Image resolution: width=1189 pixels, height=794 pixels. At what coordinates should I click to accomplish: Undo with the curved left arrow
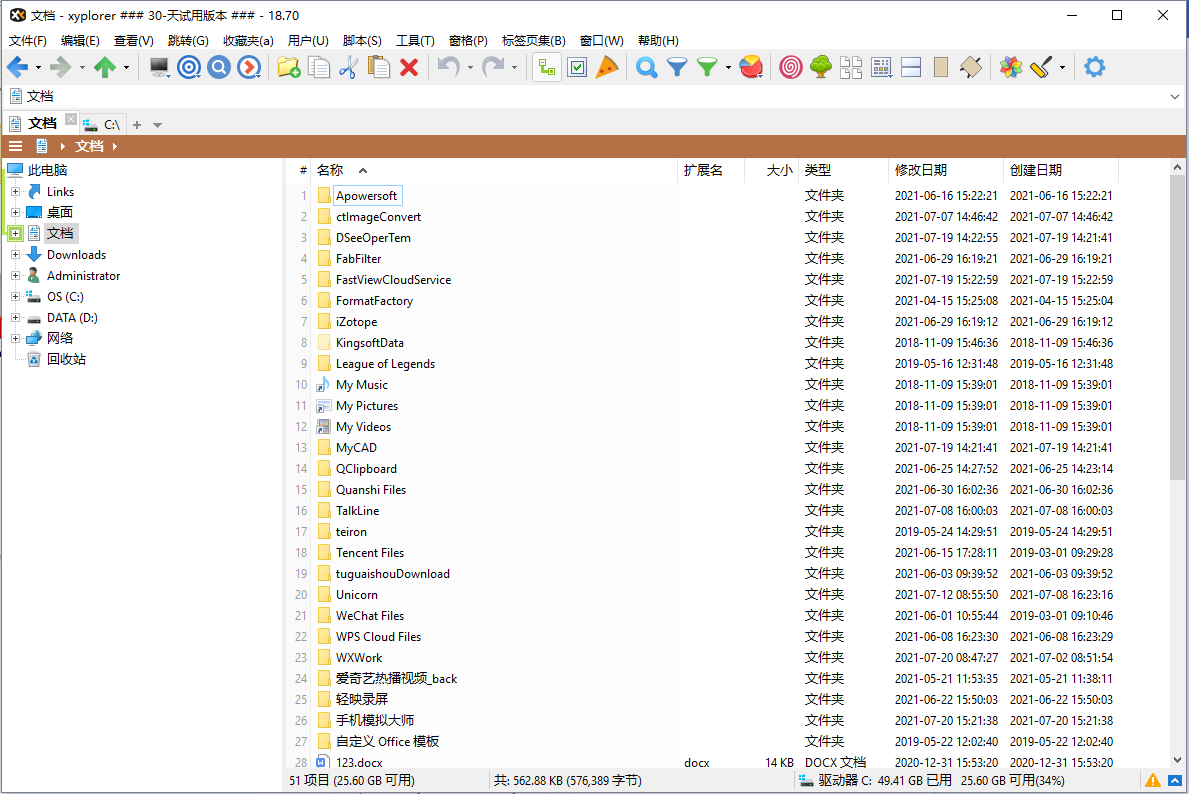point(449,67)
